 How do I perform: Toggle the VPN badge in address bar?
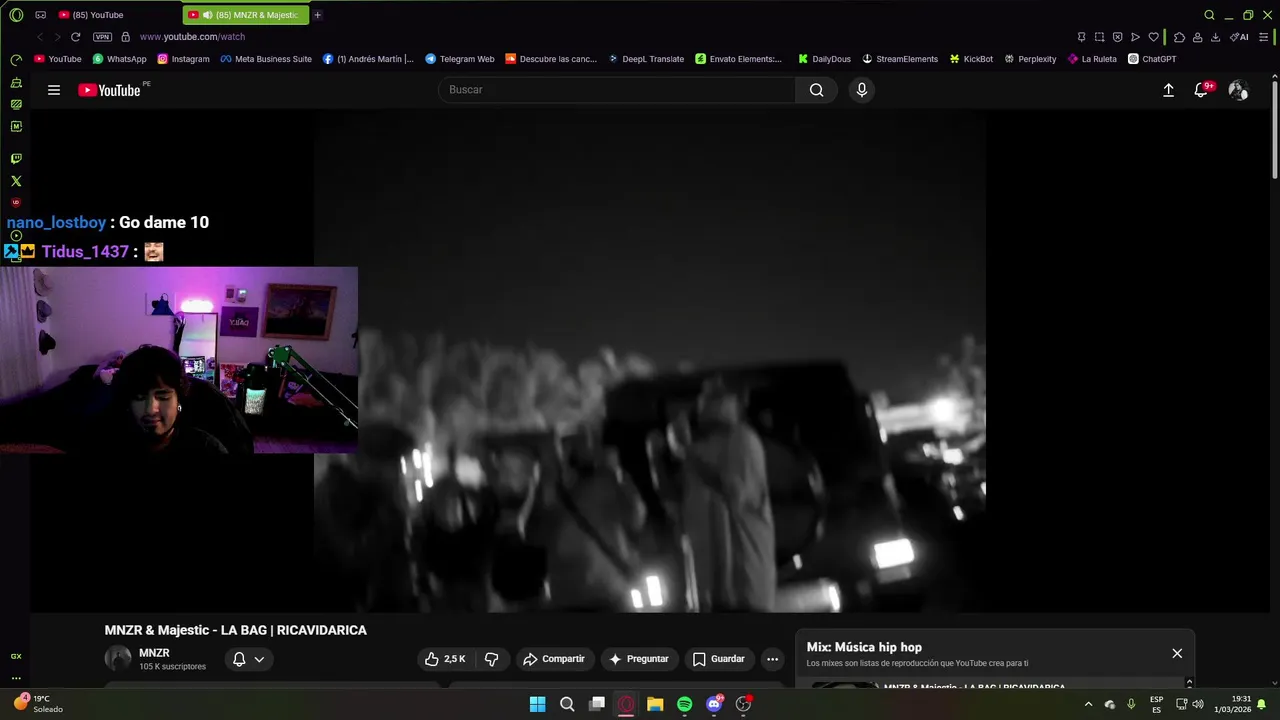[x=102, y=37]
